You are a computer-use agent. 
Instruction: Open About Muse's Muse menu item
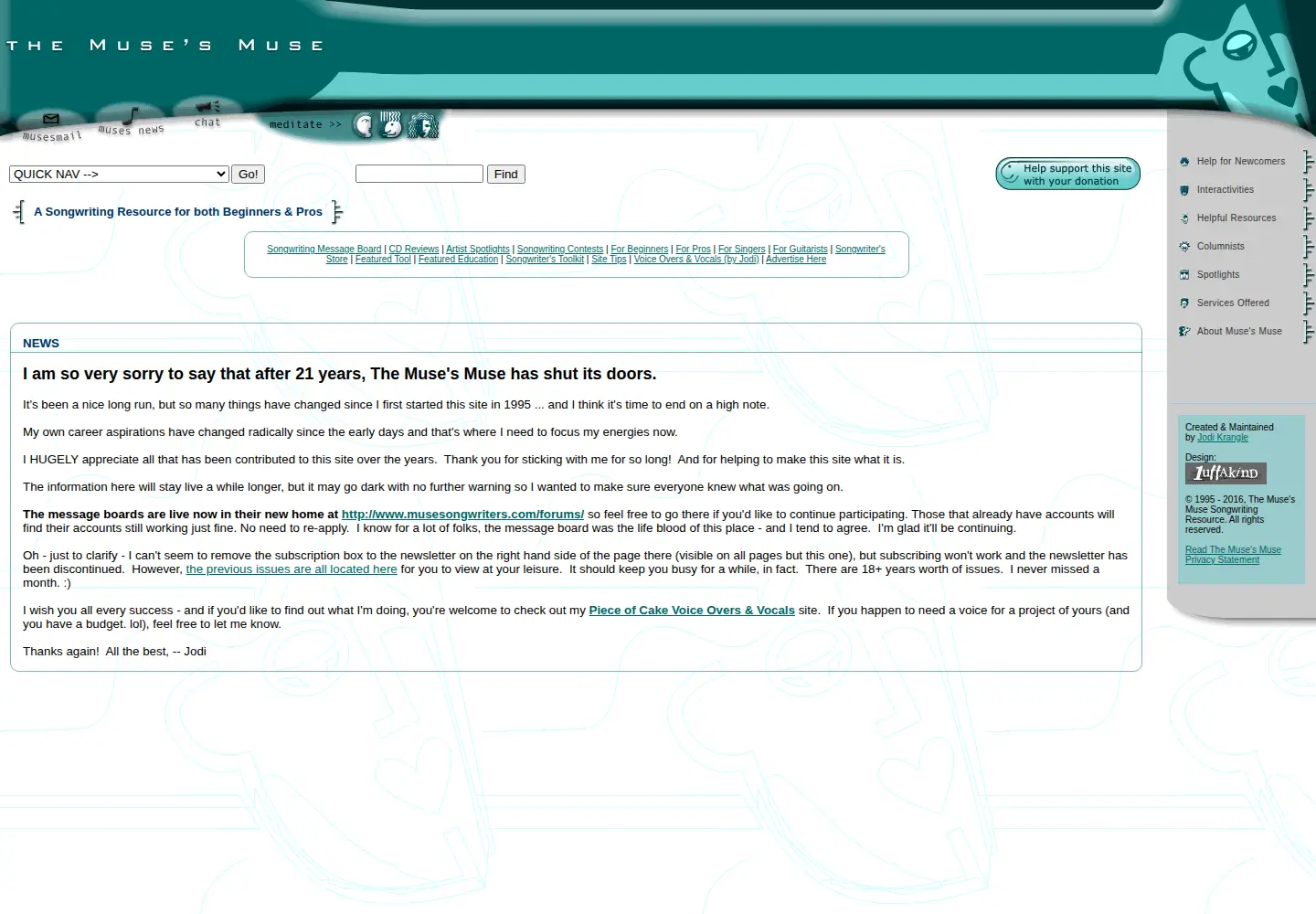pyautogui.click(x=1239, y=332)
